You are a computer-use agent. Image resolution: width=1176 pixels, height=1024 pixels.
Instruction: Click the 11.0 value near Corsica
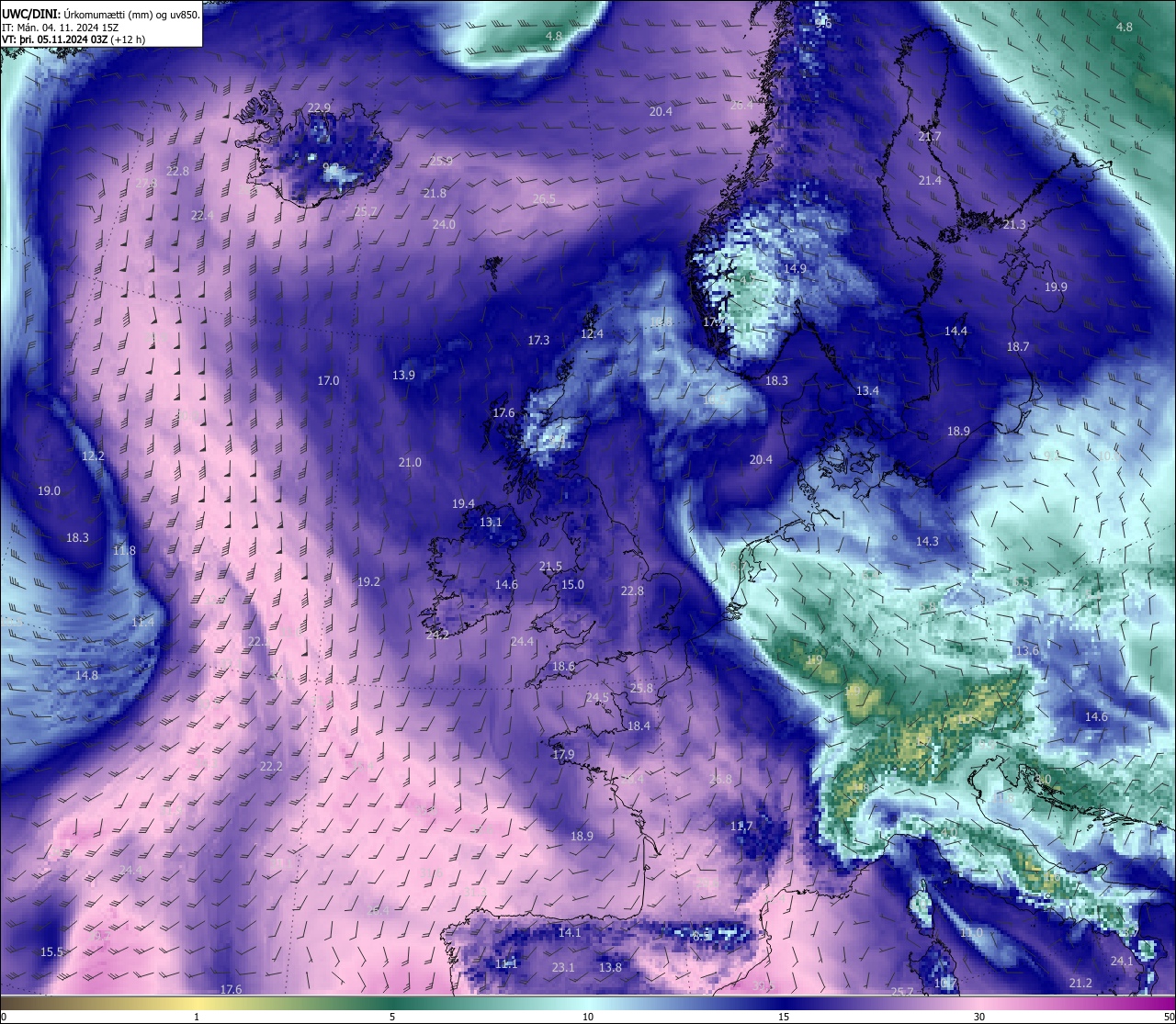[x=971, y=932]
